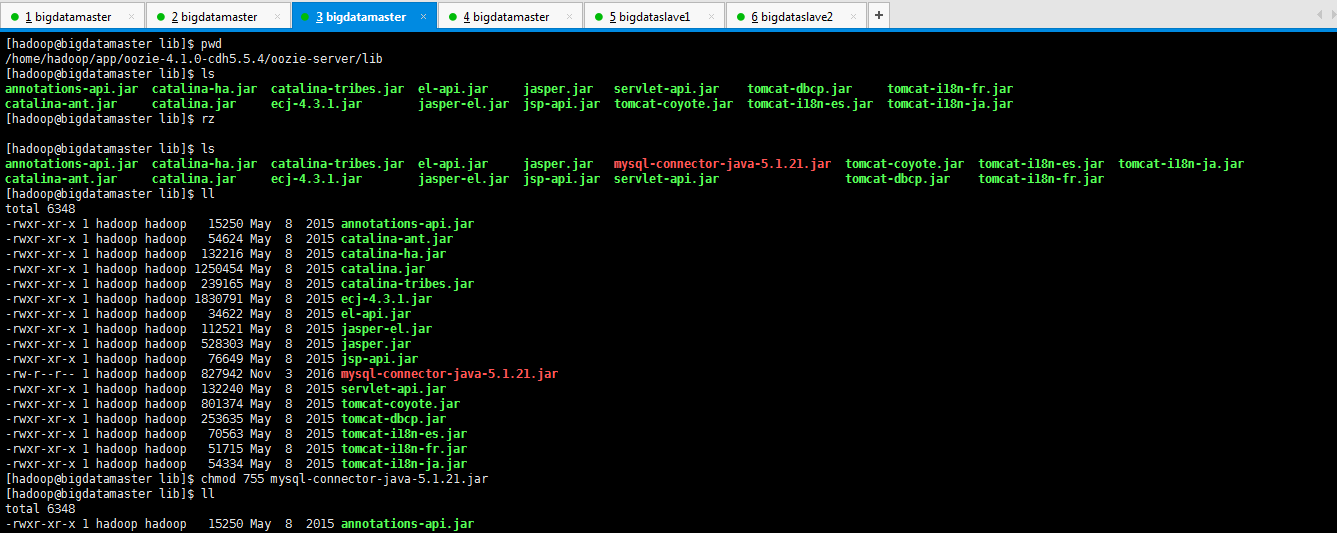This screenshot has height=533, width=1337.
Task: Close the 4 bigdatamaster tab
Action: pyautogui.click(x=570, y=17)
